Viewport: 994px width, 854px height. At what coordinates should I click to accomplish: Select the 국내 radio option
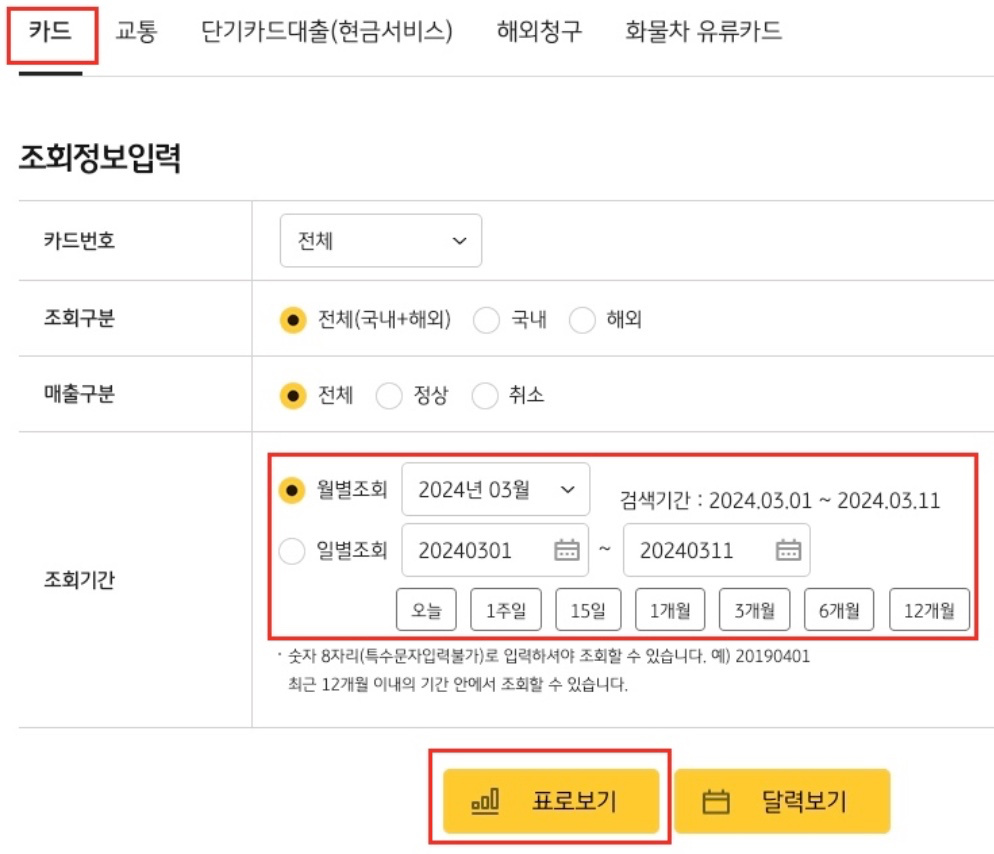[486, 320]
